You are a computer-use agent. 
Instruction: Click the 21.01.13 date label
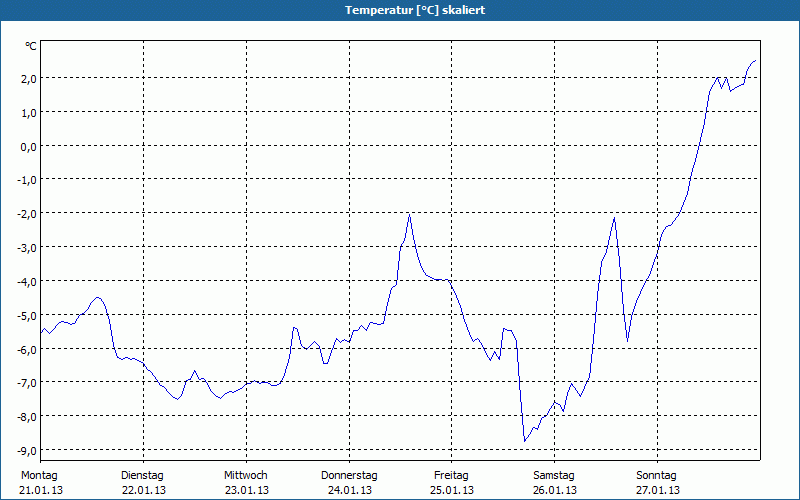(x=41, y=490)
